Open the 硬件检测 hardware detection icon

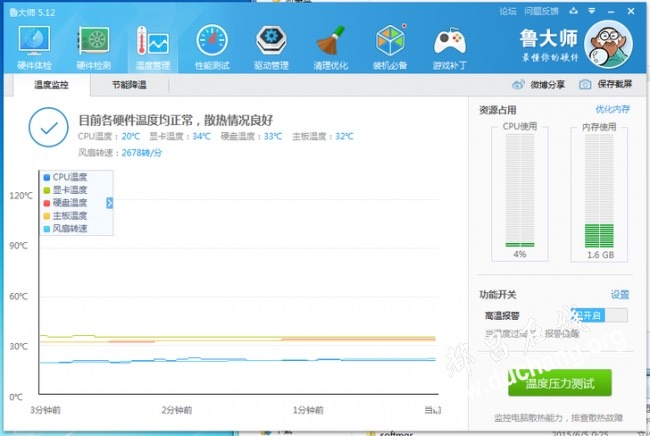click(94, 47)
